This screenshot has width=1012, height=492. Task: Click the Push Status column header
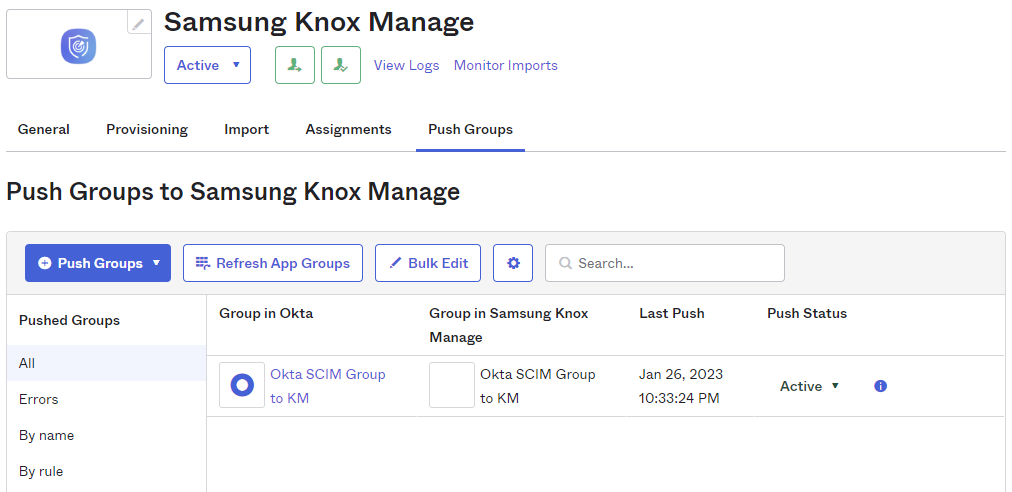pyautogui.click(x=807, y=314)
